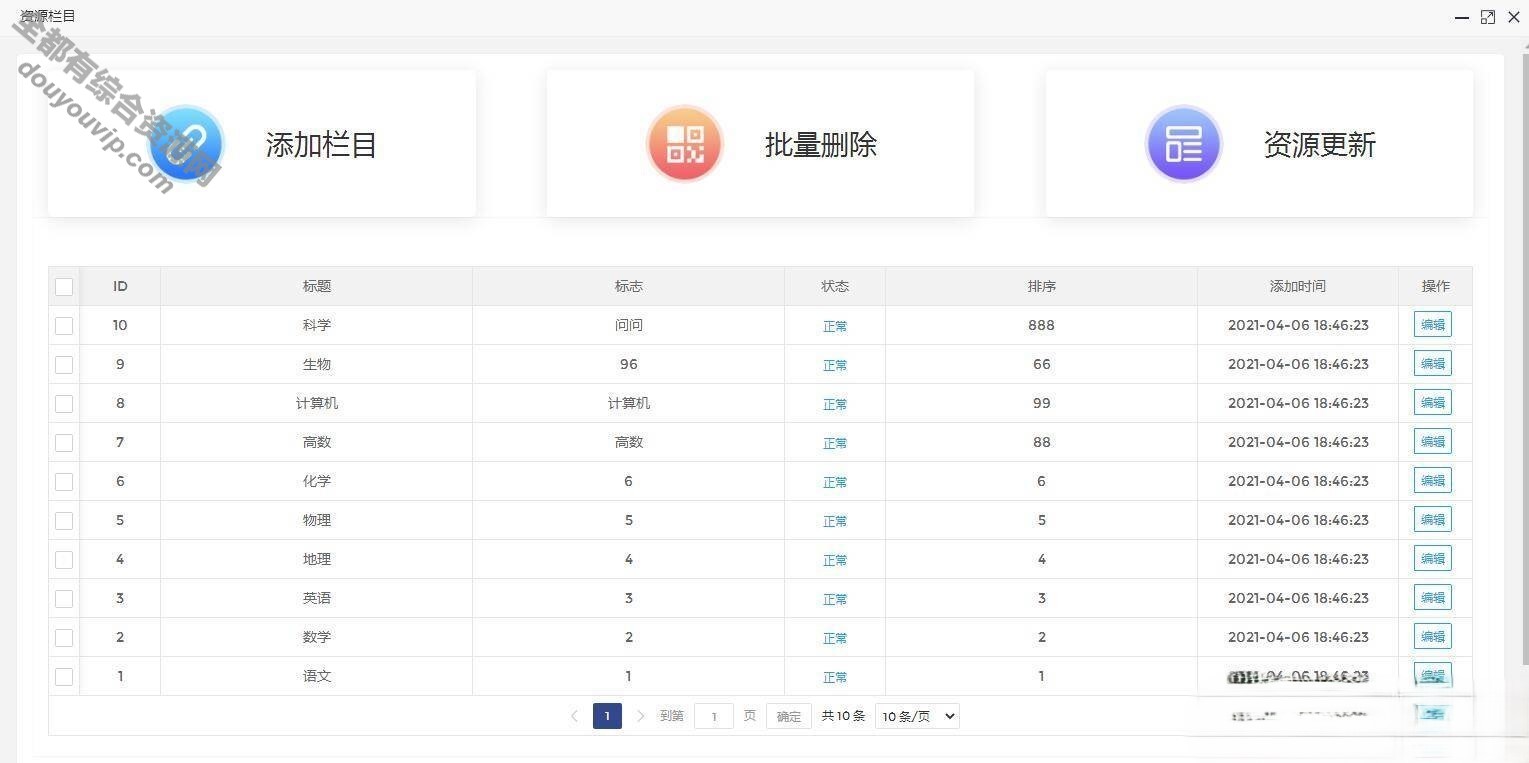Edit the 计算机 row
This screenshot has width=1529, height=763.
(x=1432, y=402)
